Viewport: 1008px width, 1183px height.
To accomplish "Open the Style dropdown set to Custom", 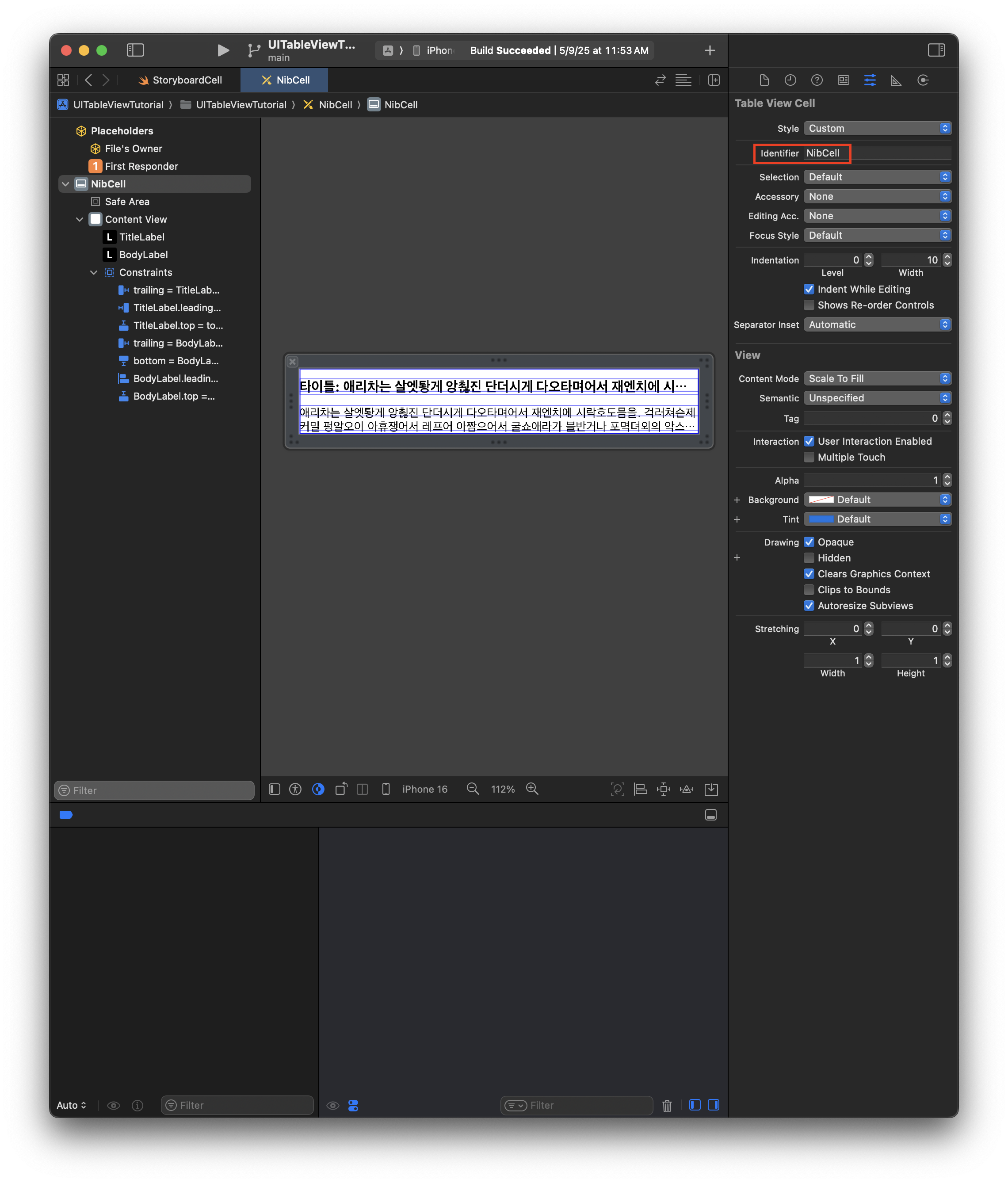I will [877, 129].
